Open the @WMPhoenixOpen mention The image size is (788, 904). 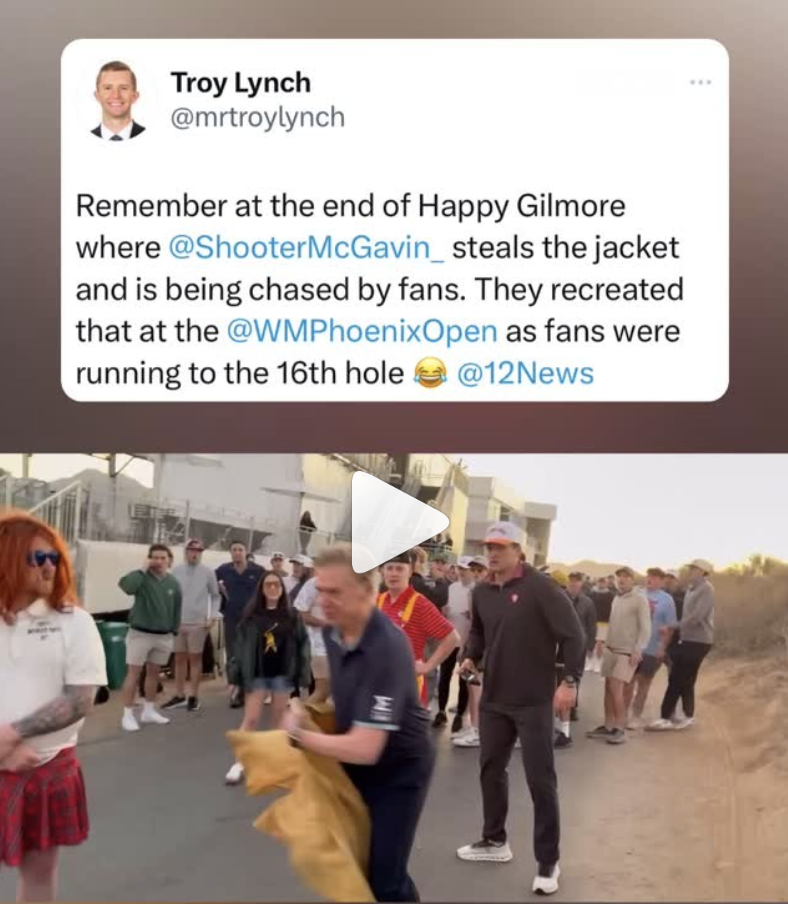[x=362, y=332]
